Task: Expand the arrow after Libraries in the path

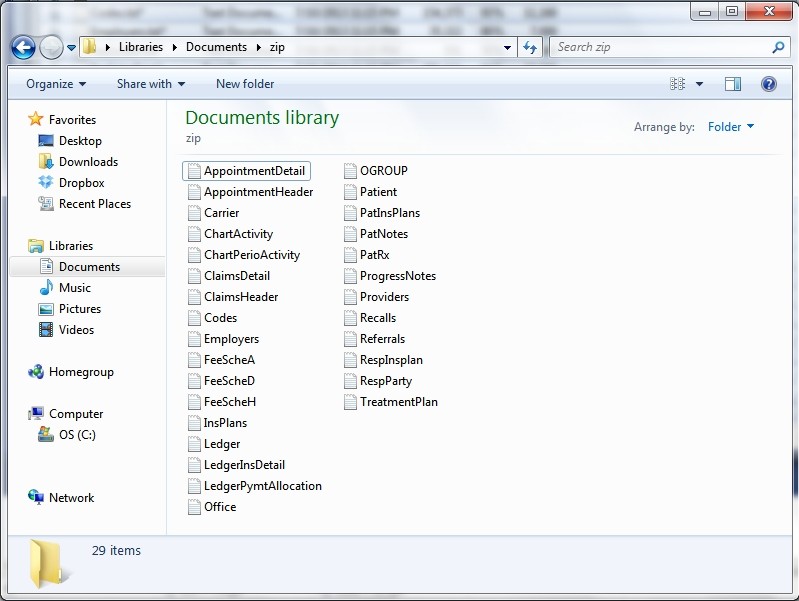Action: pos(175,47)
